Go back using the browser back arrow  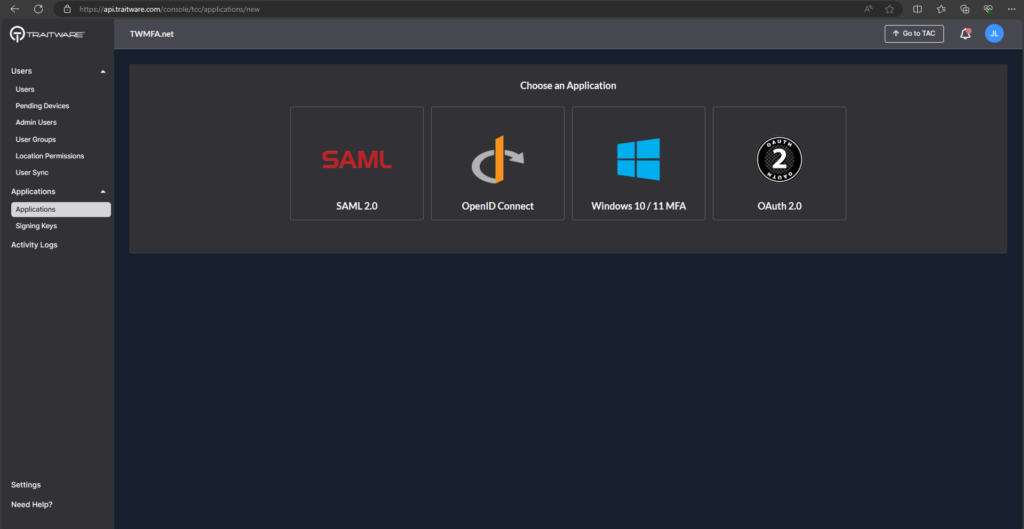(x=15, y=9)
